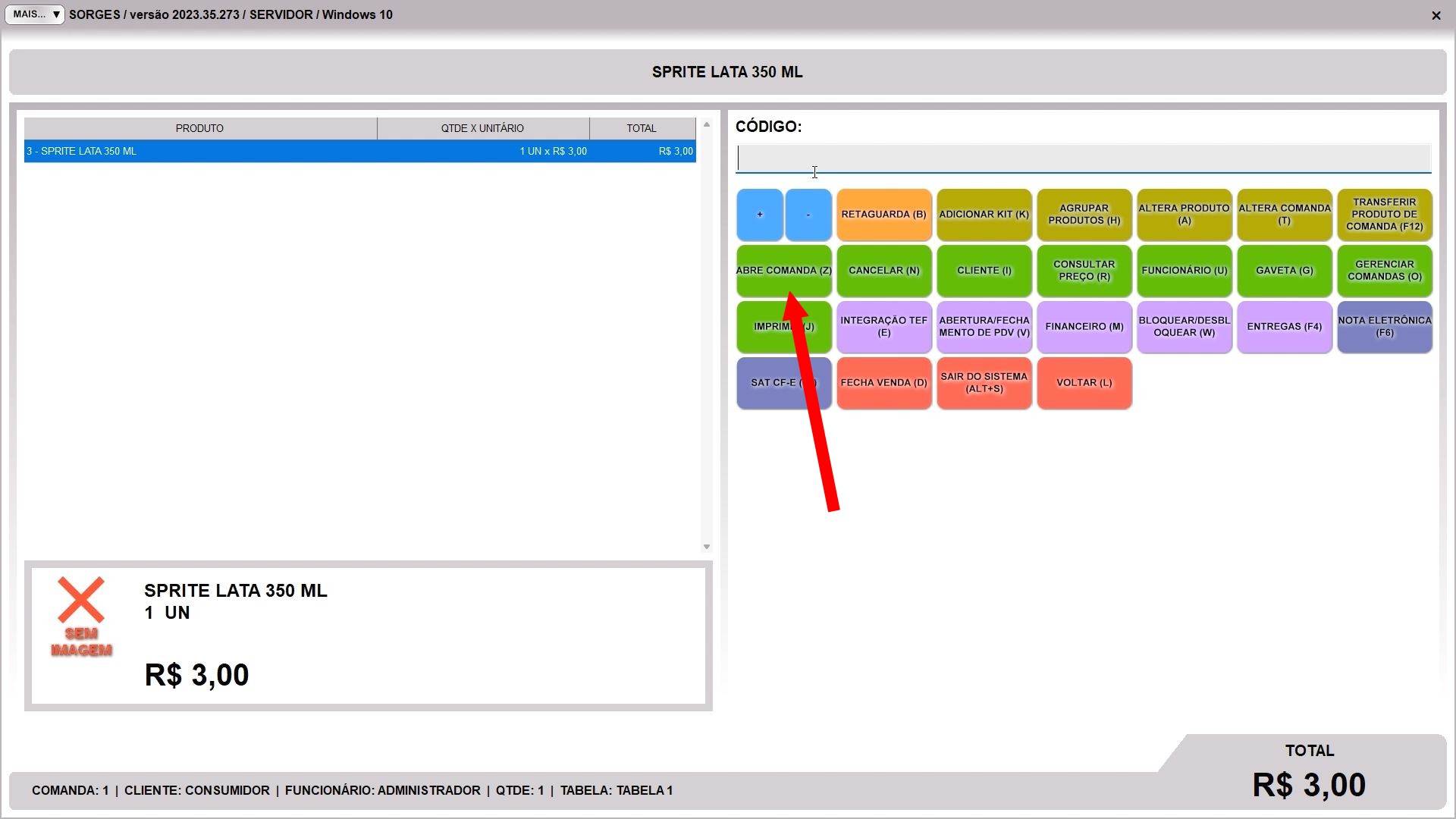
Task: Click Abertura/Fechamento de PDV (V)
Action: pyautogui.click(x=984, y=327)
